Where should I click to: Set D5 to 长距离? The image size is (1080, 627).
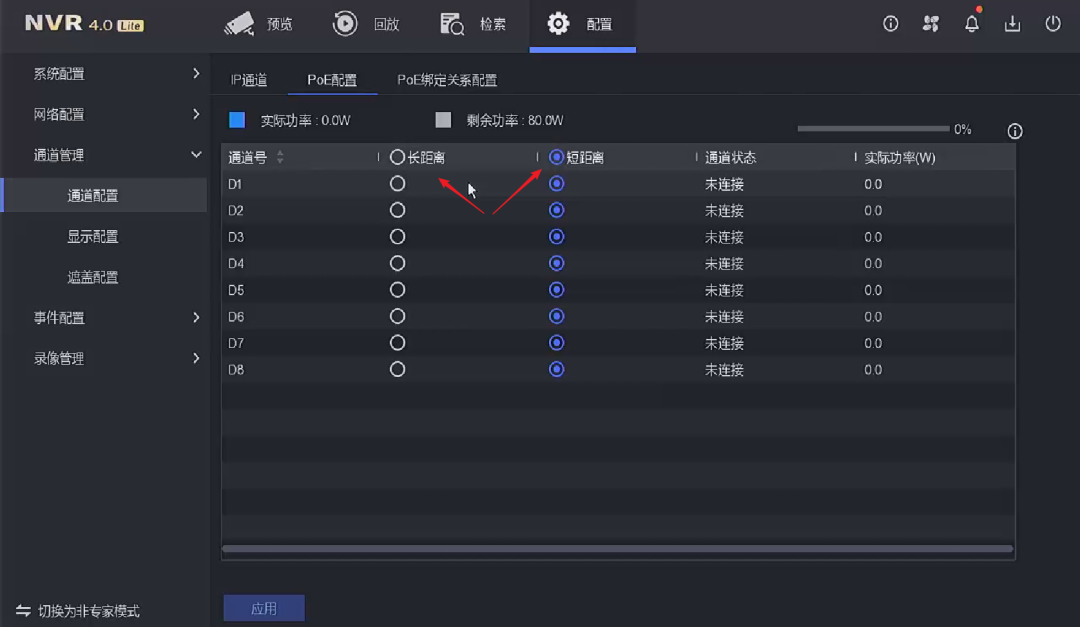[397, 290]
